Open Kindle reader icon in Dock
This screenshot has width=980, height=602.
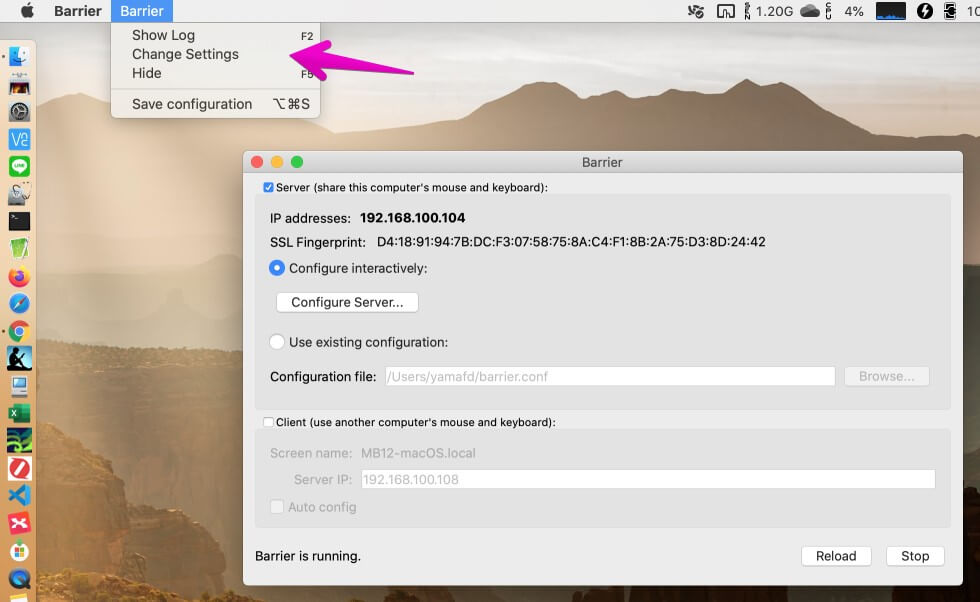pyautogui.click(x=19, y=359)
